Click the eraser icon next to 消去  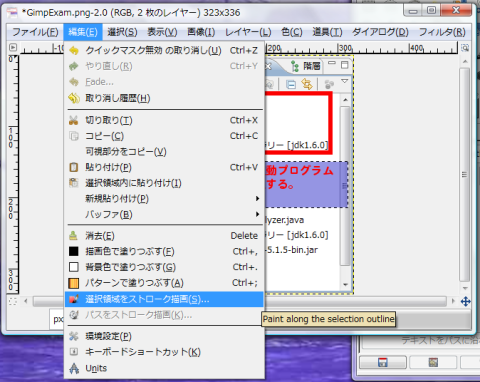click(74, 236)
